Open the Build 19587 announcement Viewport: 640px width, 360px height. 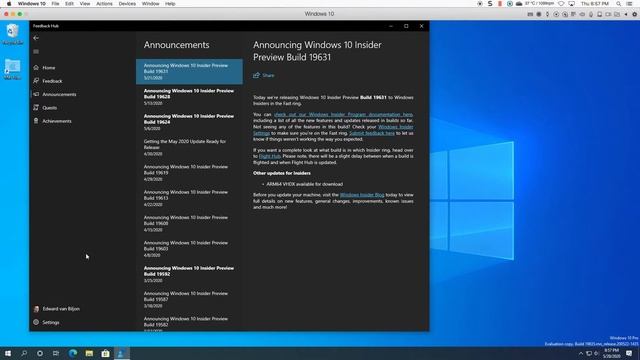(x=189, y=300)
